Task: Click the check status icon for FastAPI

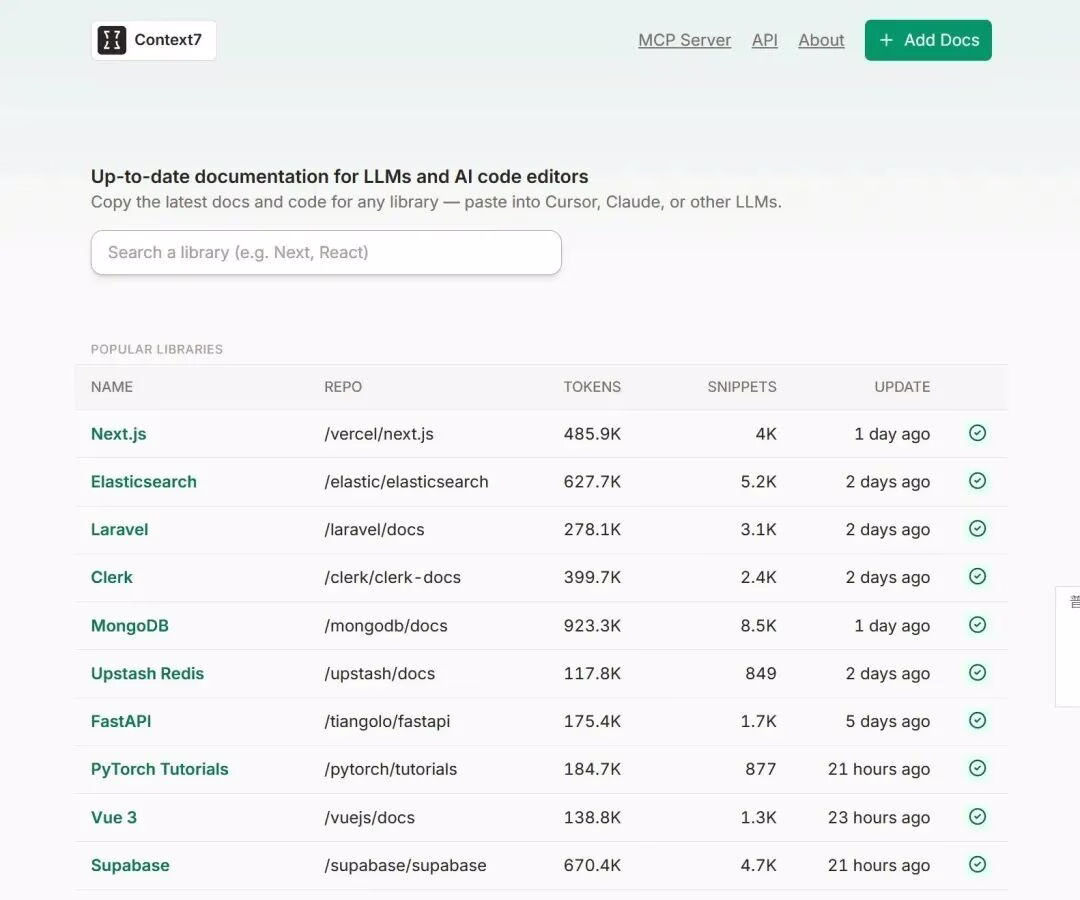Action: click(x=977, y=721)
